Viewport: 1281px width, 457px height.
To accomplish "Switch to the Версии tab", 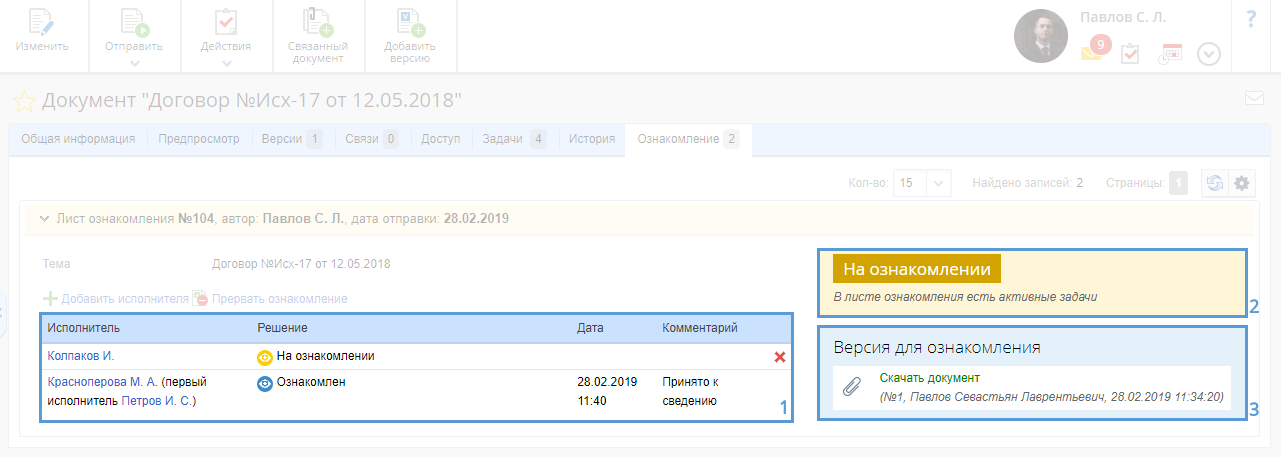I will pos(291,139).
